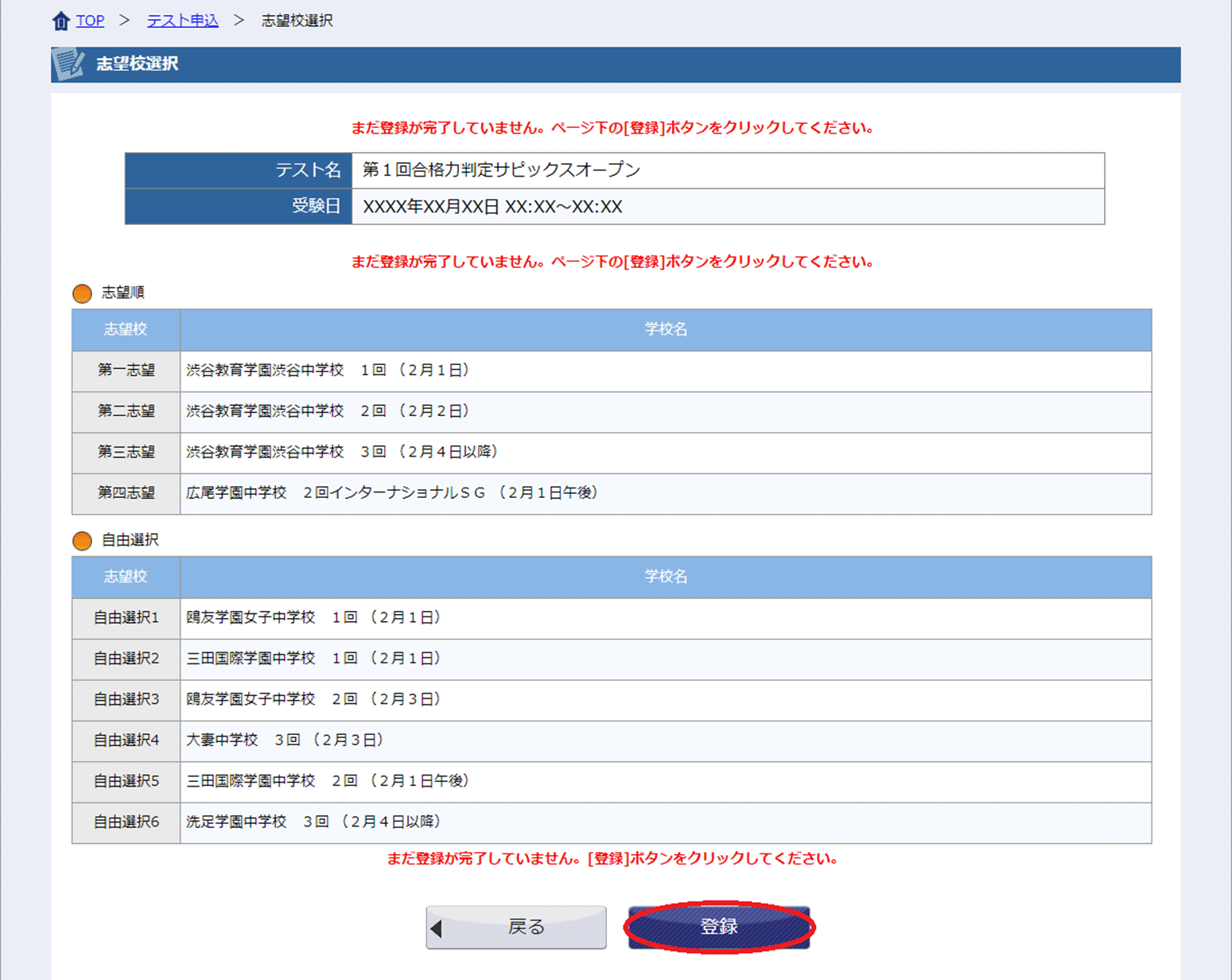Click the test name 第1回合格力判定サピックスオープン
The height and width of the screenshot is (980, 1232).
[x=501, y=170]
